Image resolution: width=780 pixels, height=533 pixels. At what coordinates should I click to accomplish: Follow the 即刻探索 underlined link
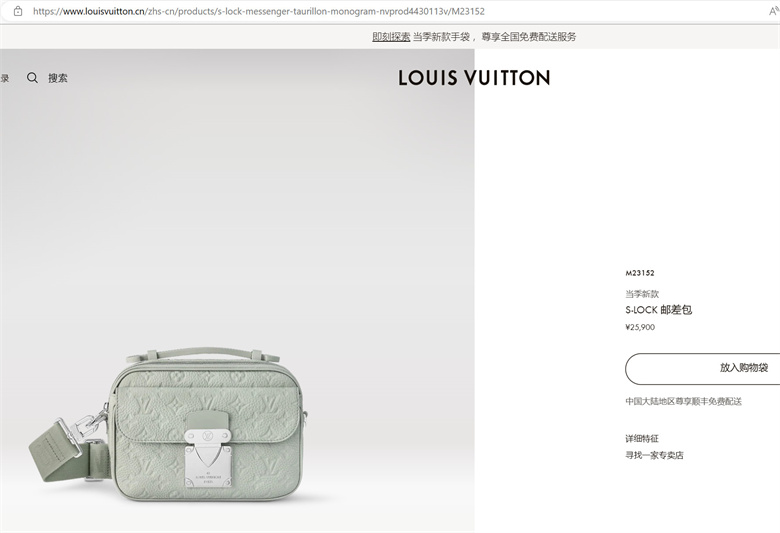tap(391, 36)
